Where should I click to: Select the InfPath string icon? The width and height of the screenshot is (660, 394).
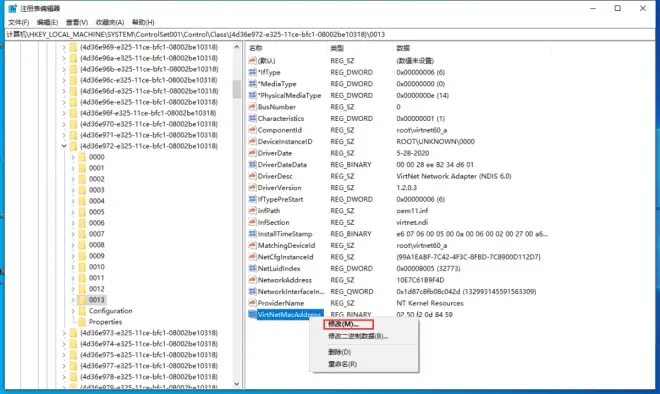click(253, 211)
